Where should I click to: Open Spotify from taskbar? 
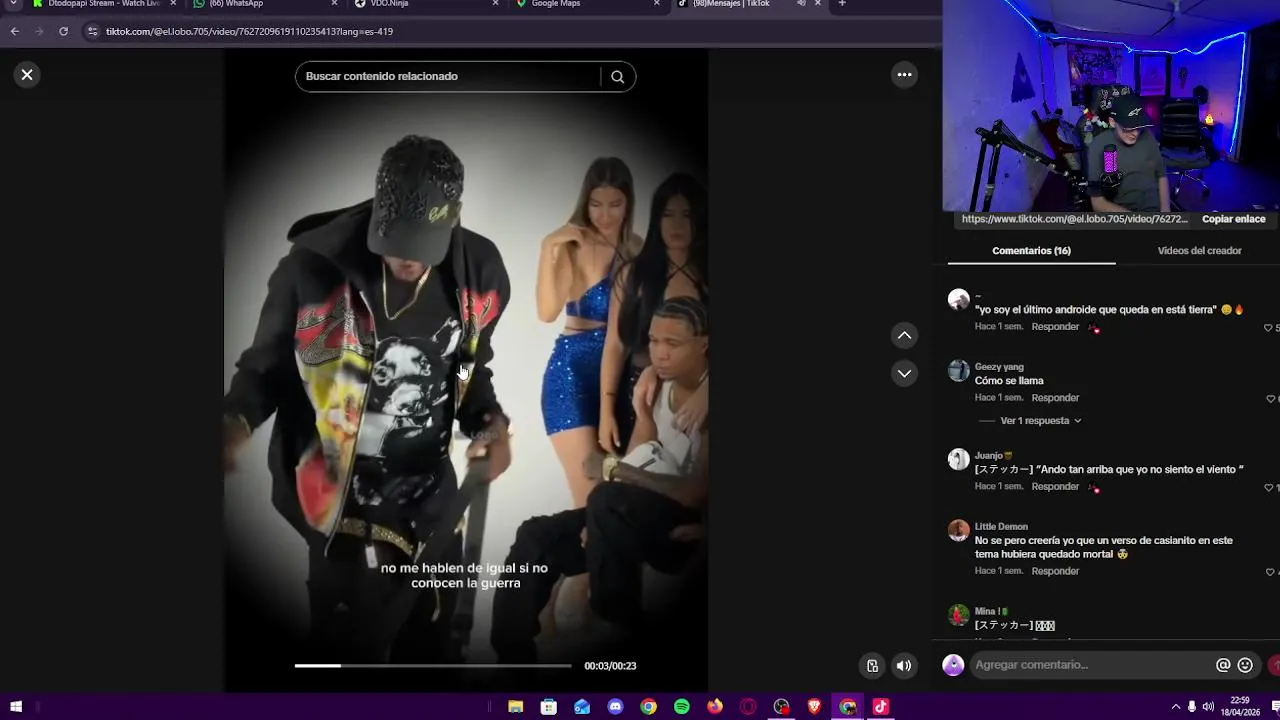[681, 707]
